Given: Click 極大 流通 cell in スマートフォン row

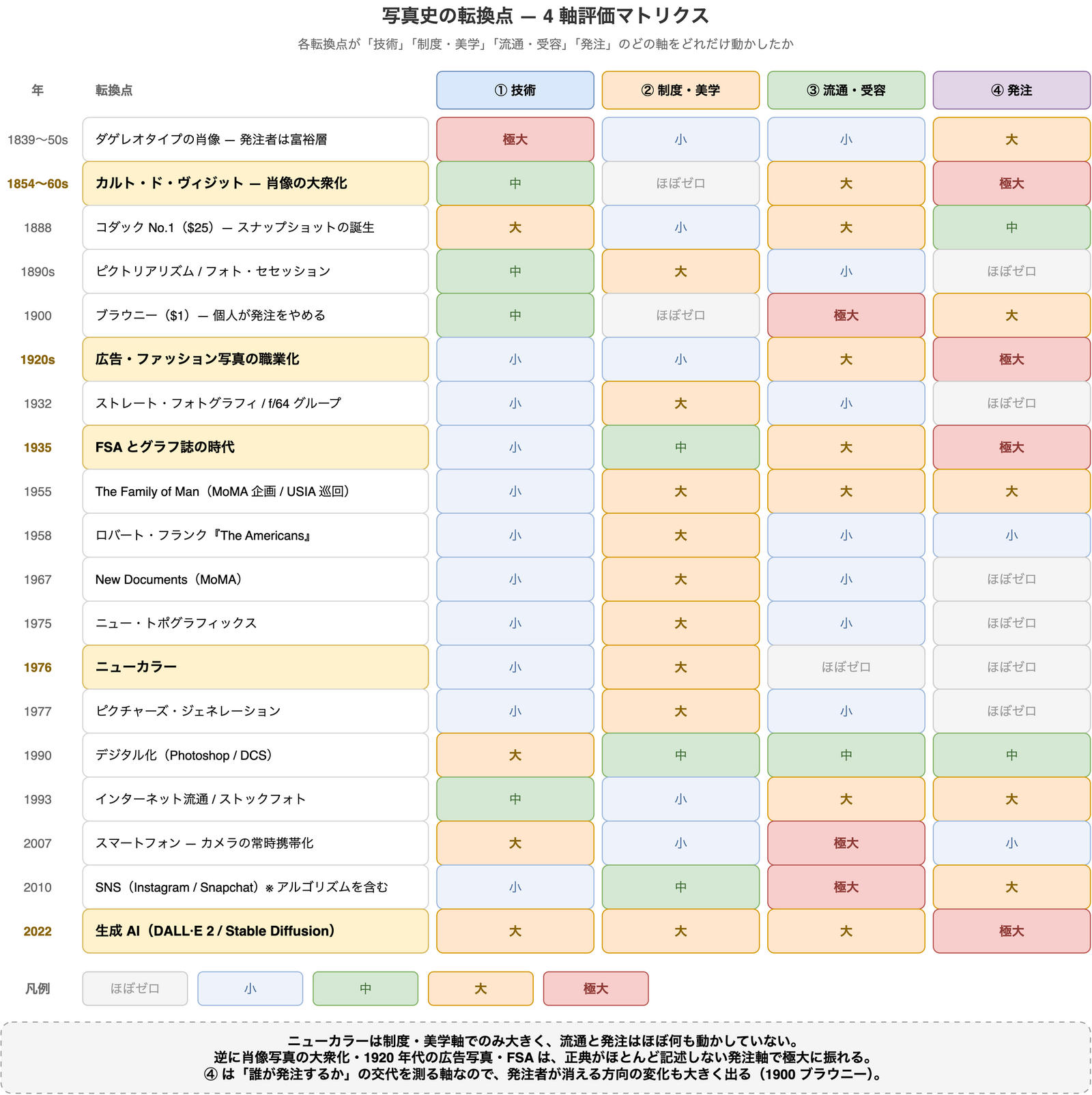Looking at the screenshot, I should [x=846, y=843].
